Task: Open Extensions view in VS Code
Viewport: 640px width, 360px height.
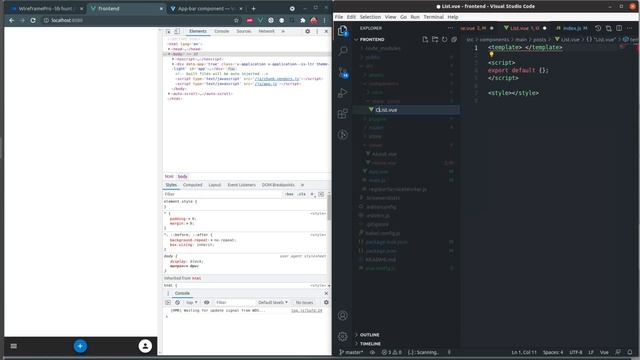Action: (x=343, y=113)
